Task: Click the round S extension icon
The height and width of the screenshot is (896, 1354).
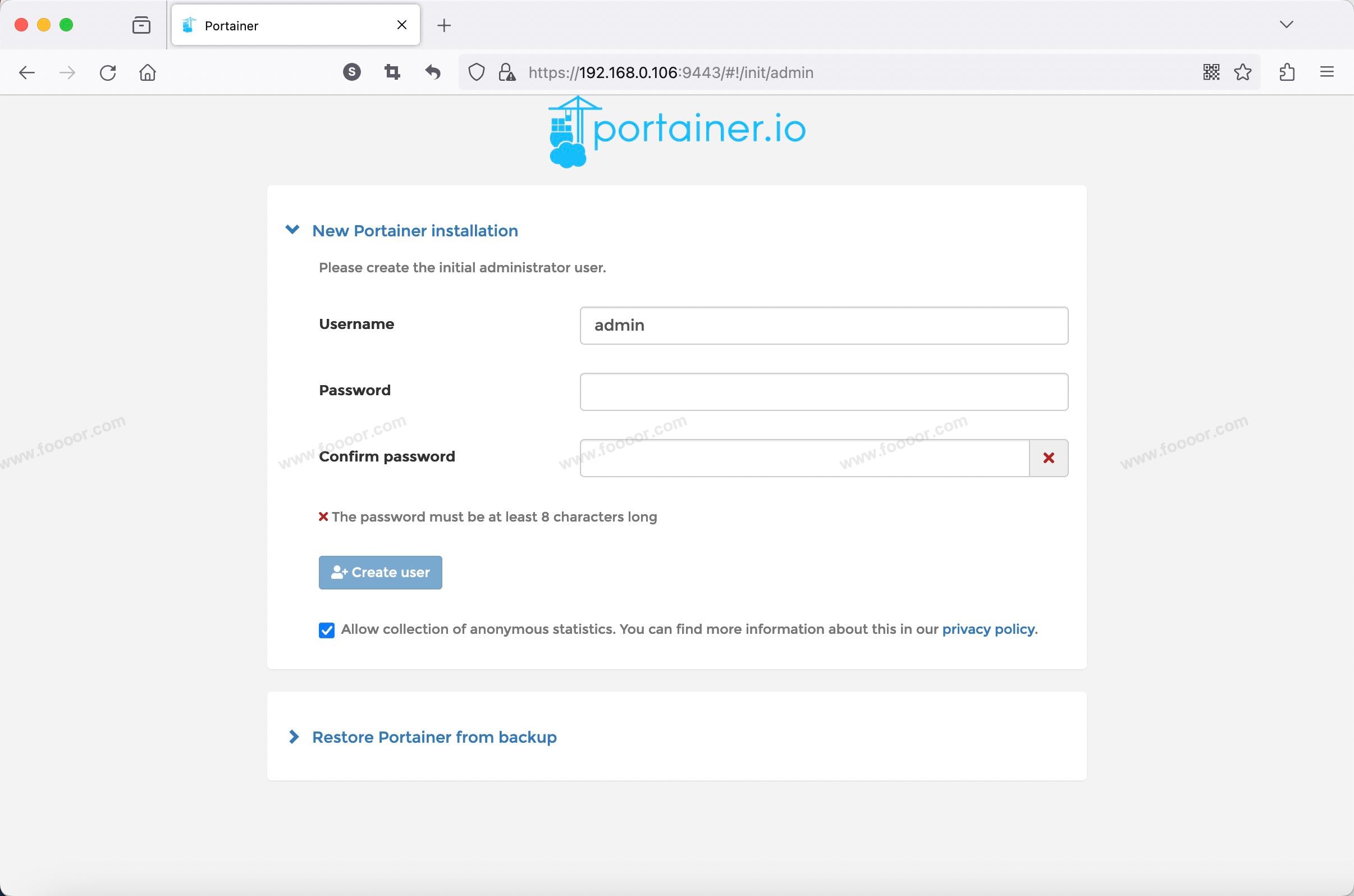Action: (352, 72)
